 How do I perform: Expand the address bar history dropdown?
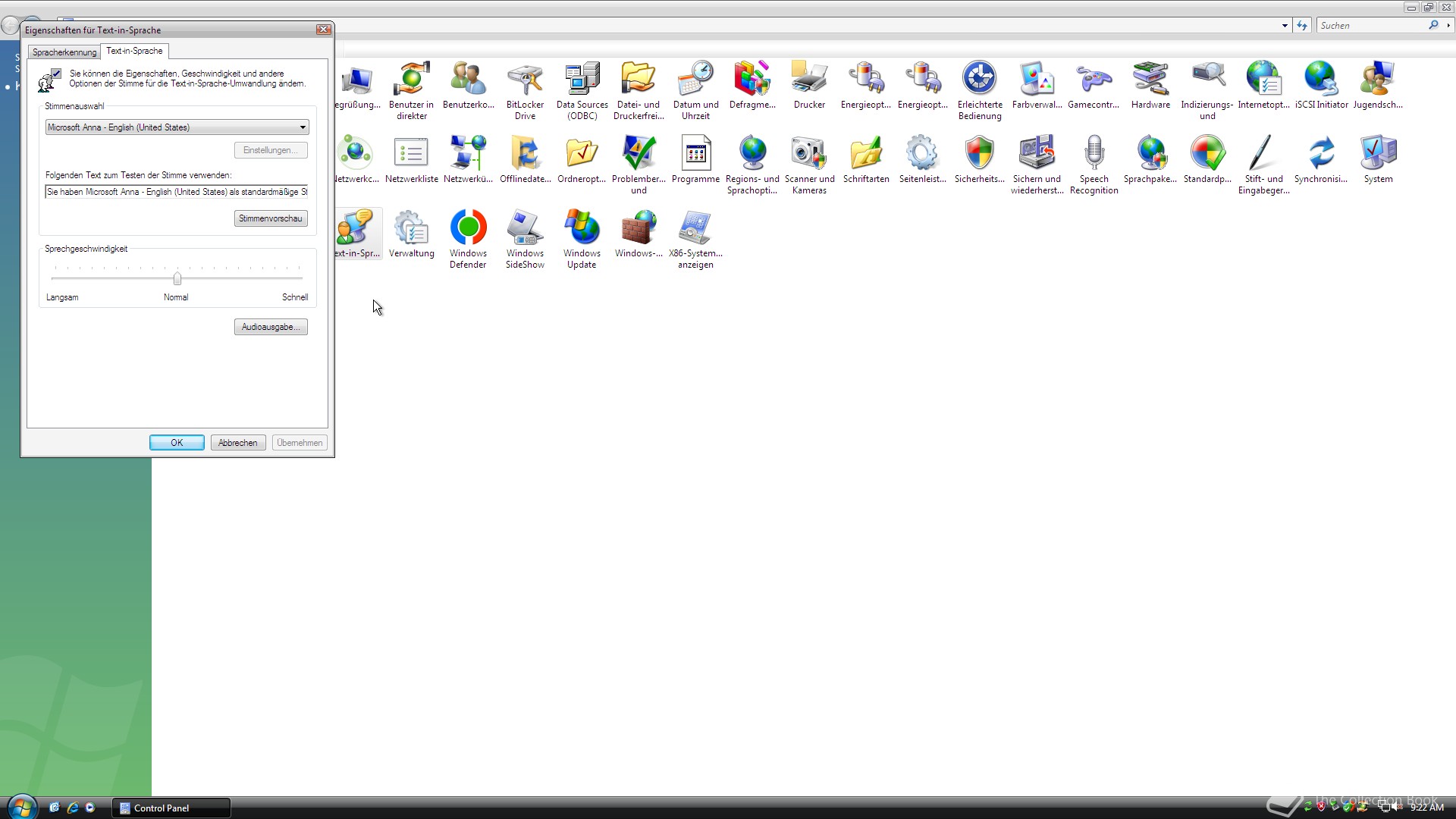(x=1285, y=26)
